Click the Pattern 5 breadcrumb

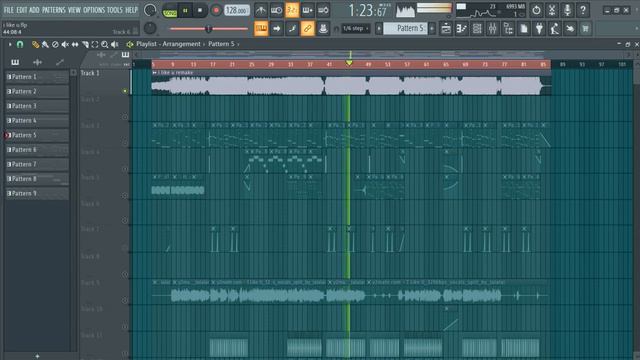coord(221,44)
